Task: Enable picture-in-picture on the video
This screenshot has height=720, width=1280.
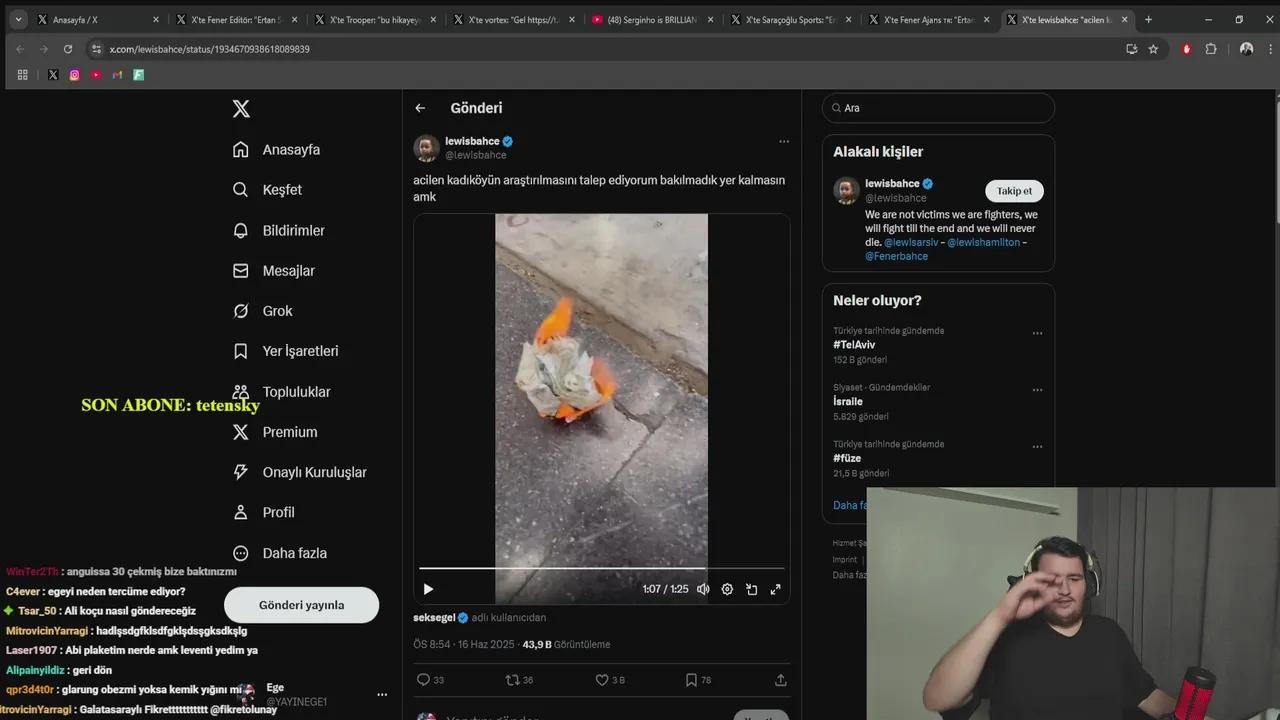Action: [751, 589]
